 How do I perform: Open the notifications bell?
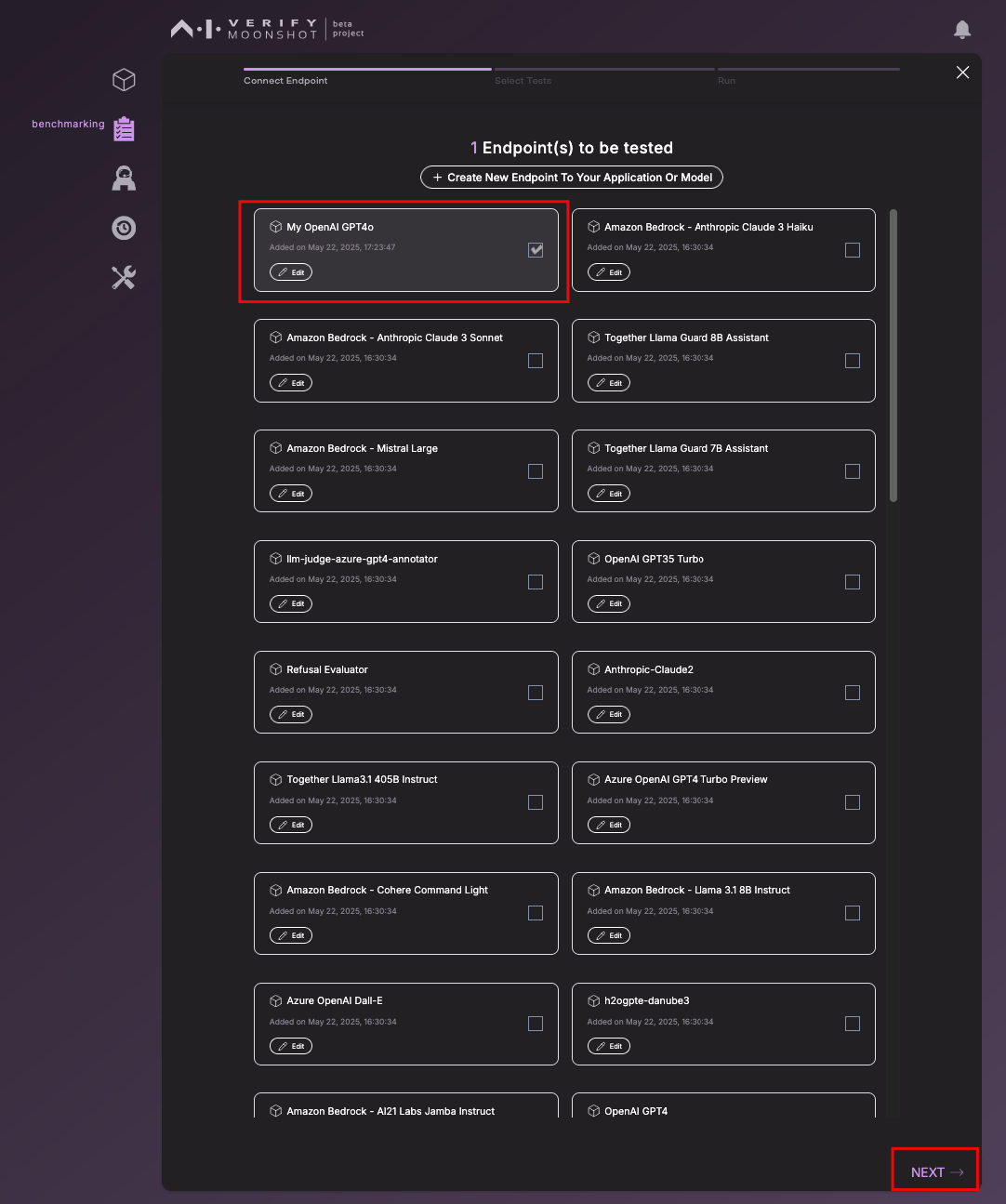point(962,30)
